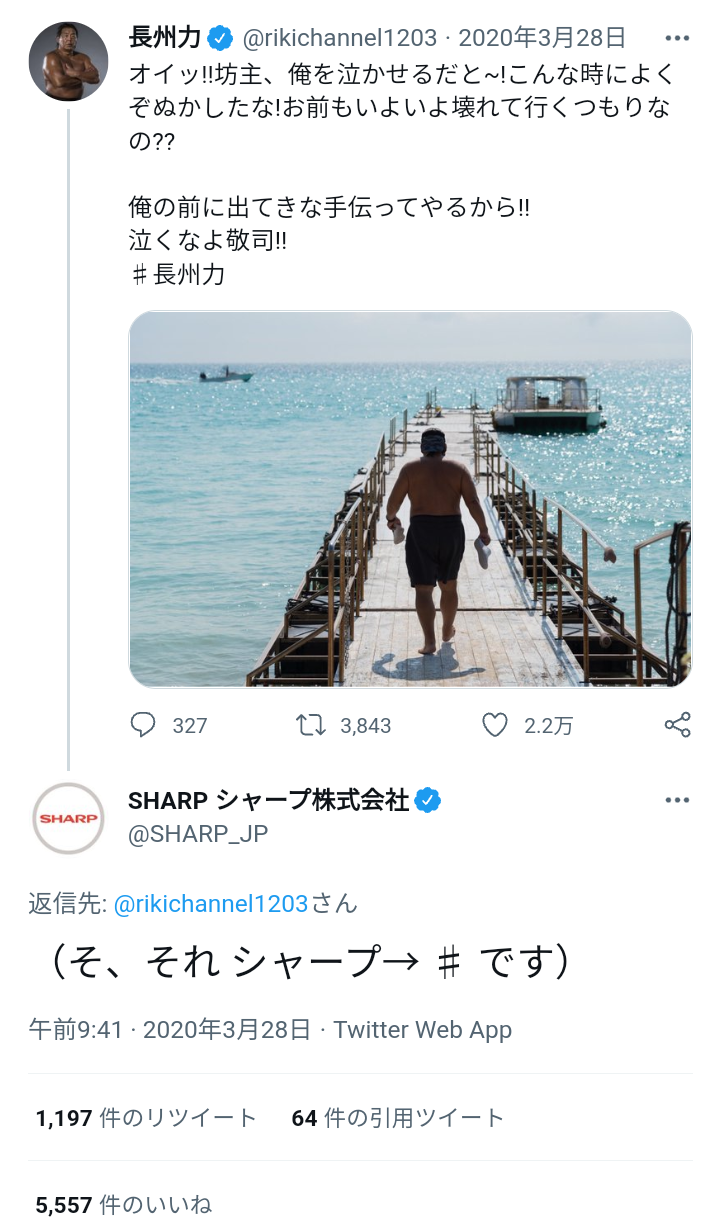View the 1,197 件のリツイート list
Image resolution: width=720 pixels, height=1230 pixels.
146,1118
